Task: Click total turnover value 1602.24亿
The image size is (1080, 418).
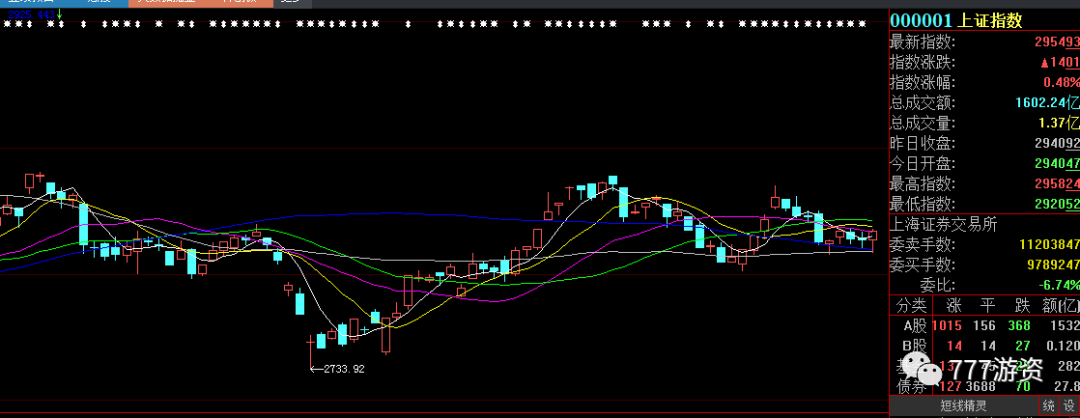Action: tap(1047, 103)
